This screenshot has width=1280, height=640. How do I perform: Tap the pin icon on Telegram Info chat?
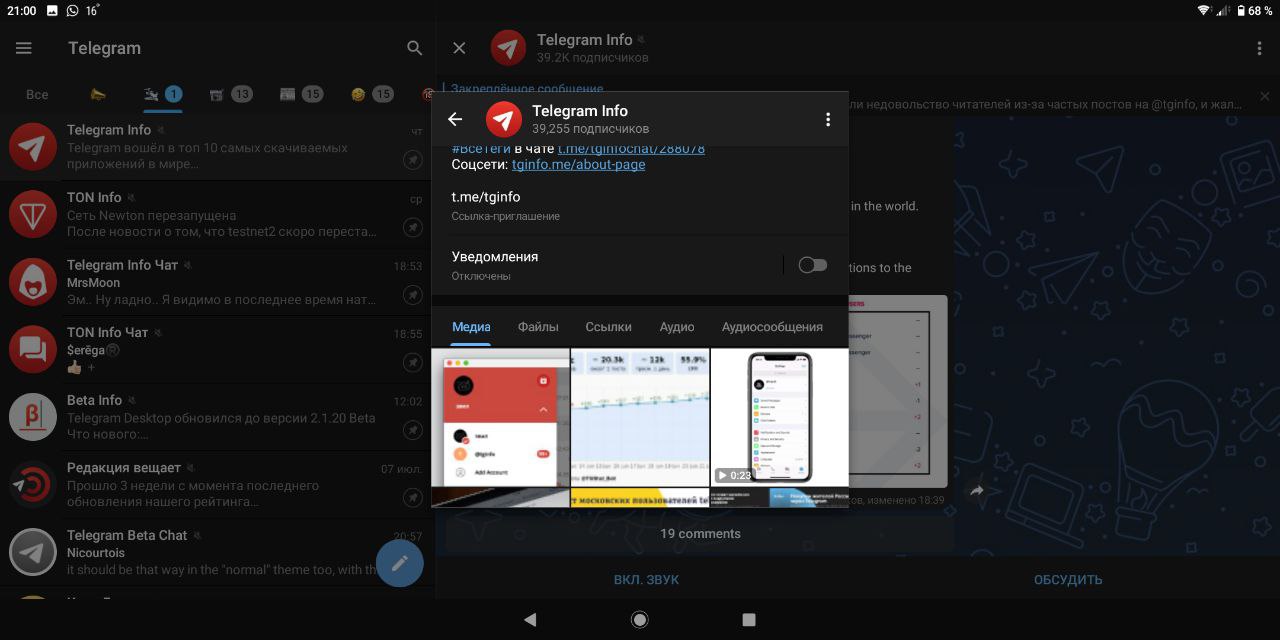(413, 159)
